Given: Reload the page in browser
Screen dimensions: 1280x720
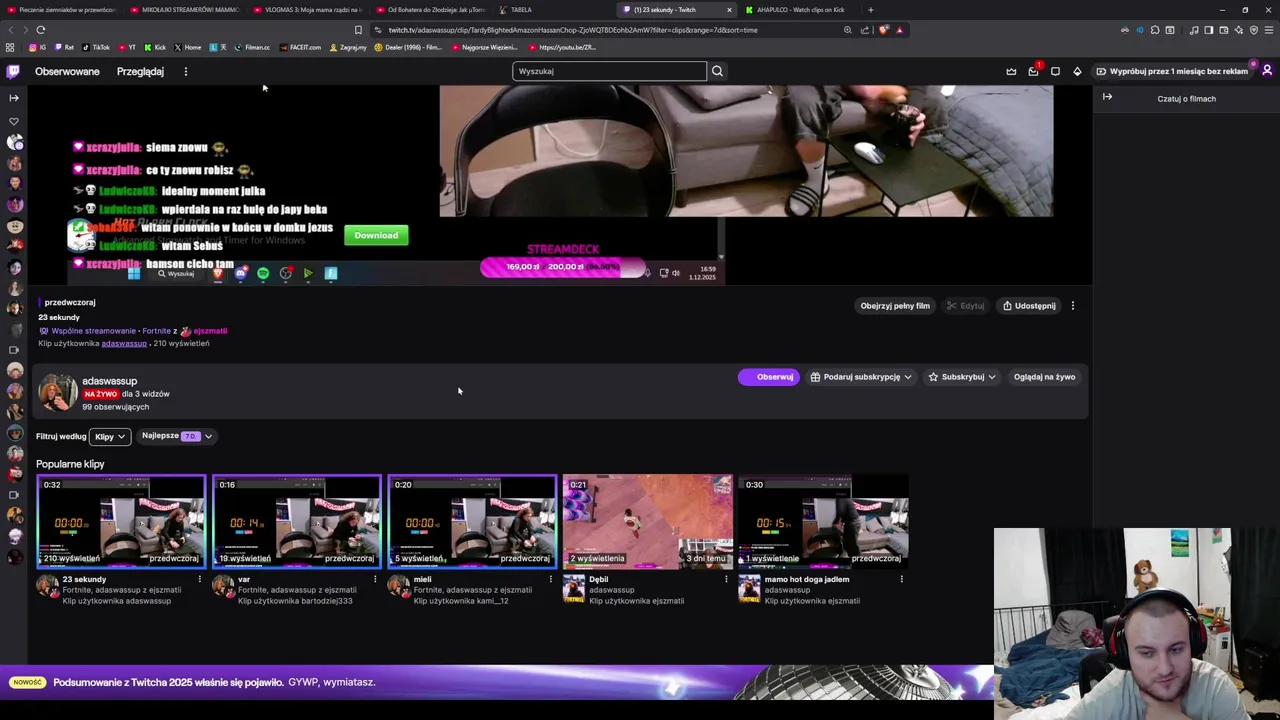Looking at the screenshot, I should (x=40, y=30).
